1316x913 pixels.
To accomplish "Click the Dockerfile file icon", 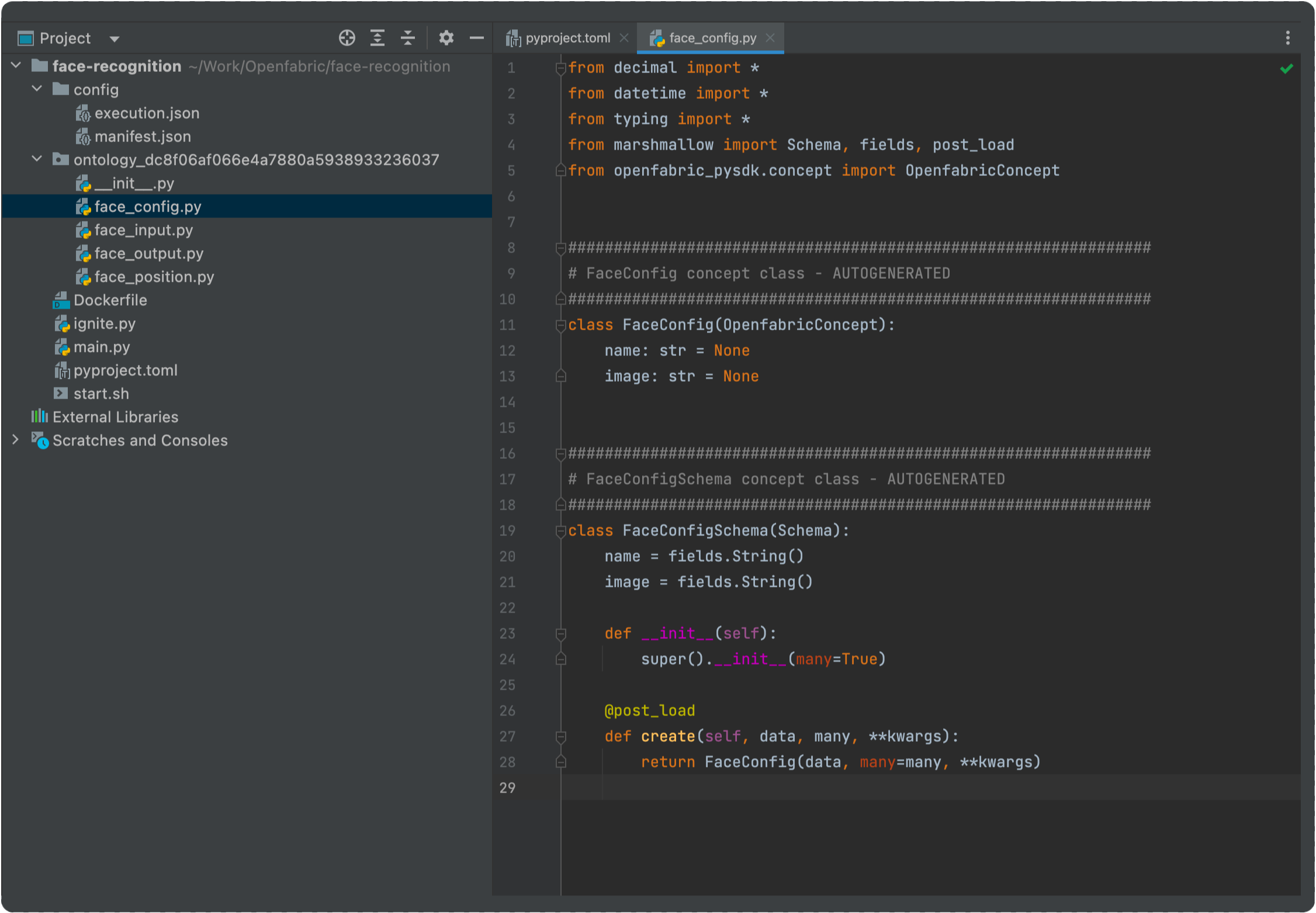I will 61,300.
